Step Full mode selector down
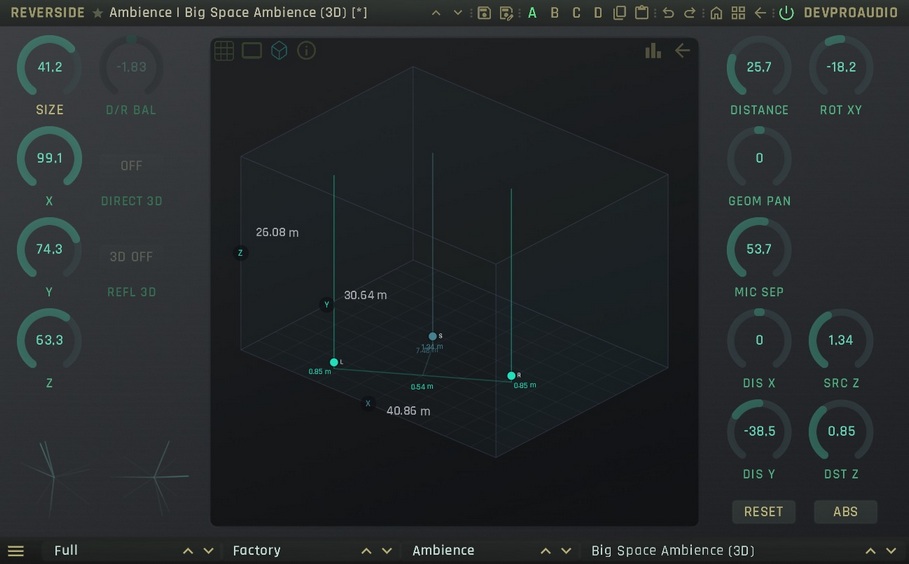Screen dimensions: 909x564 (x=209, y=551)
